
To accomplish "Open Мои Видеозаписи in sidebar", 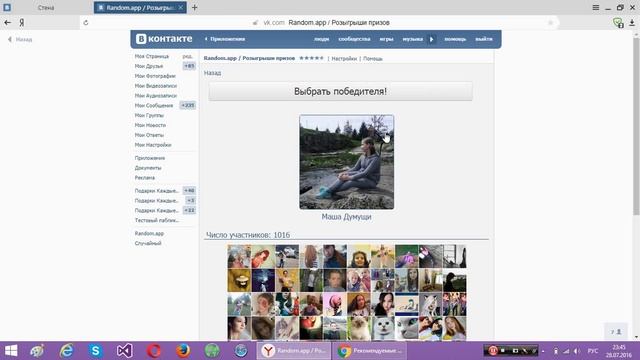I will [156, 86].
